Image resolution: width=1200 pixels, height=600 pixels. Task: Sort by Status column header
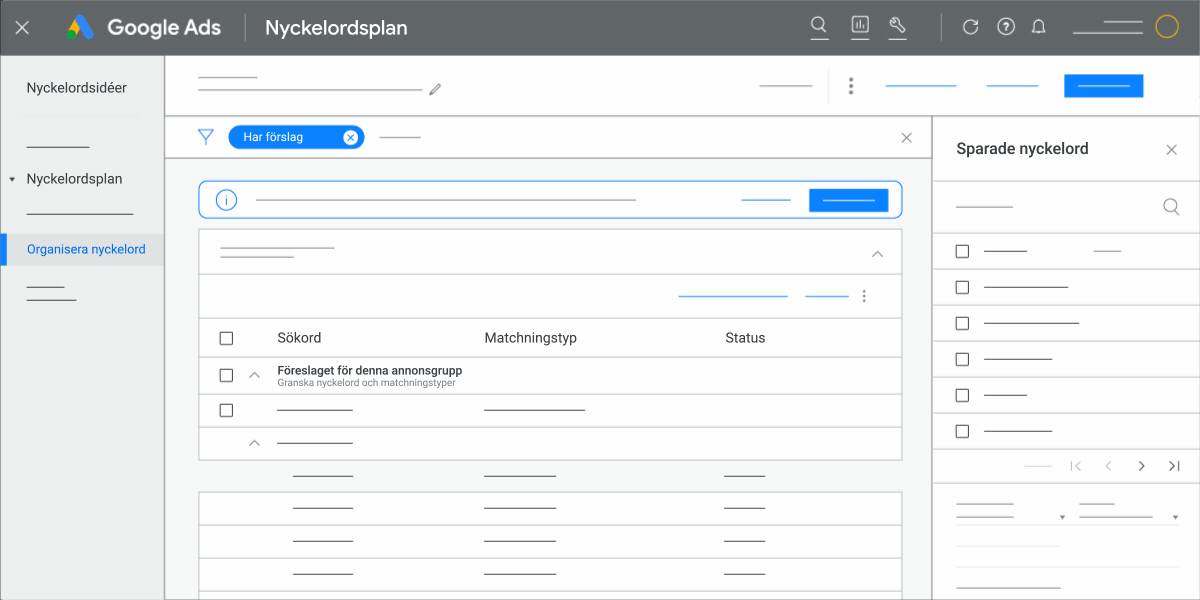click(x=745, y=338)
